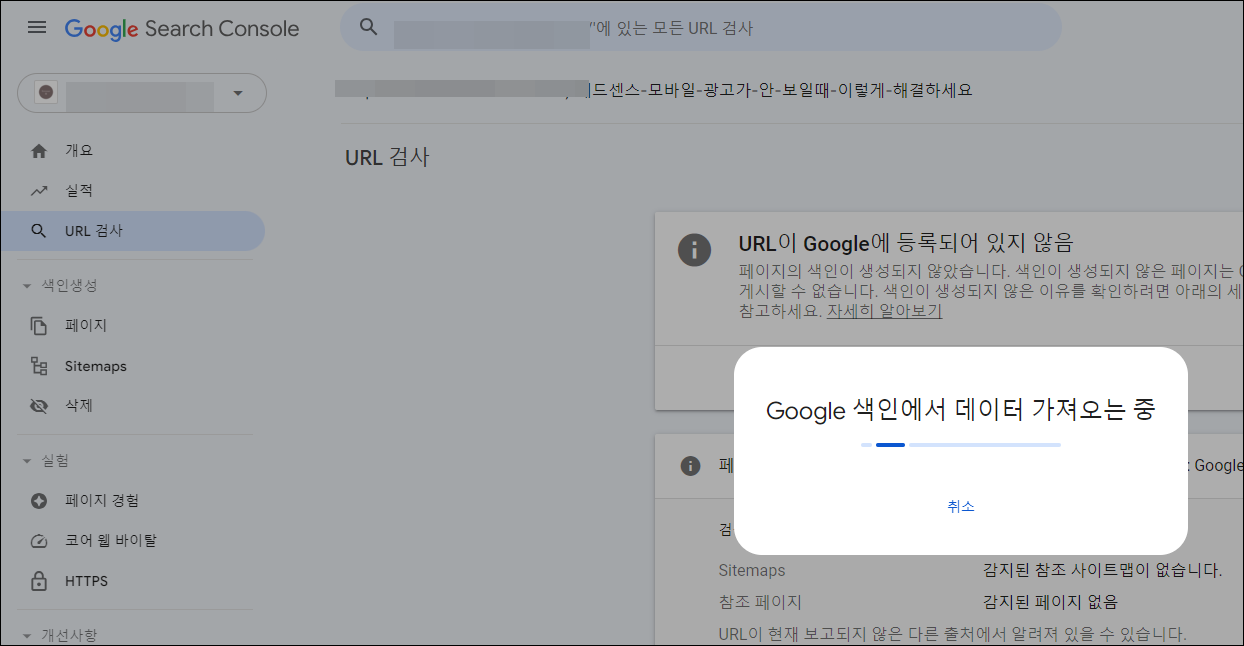Open the property selector dropdown
This screenshot has height=646, width=1244.
(x=238, y=92)
